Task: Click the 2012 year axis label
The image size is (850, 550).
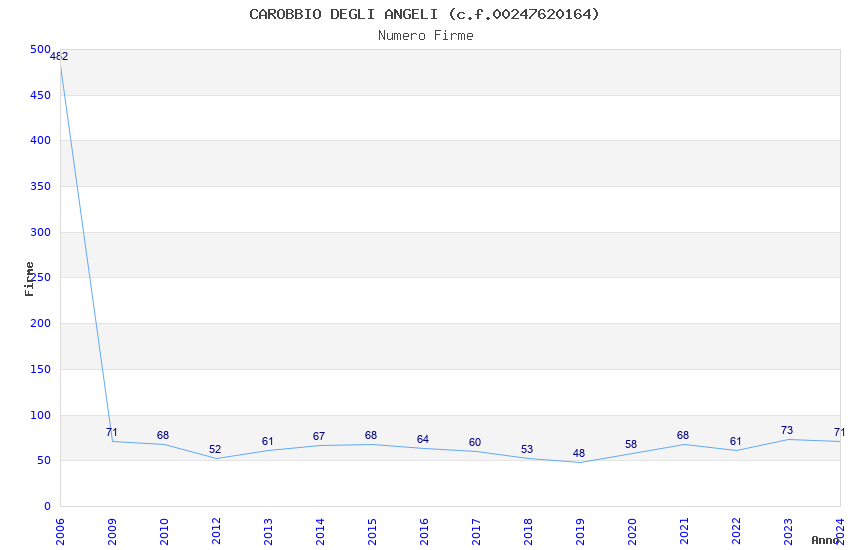Action: [x=216, y=532]
